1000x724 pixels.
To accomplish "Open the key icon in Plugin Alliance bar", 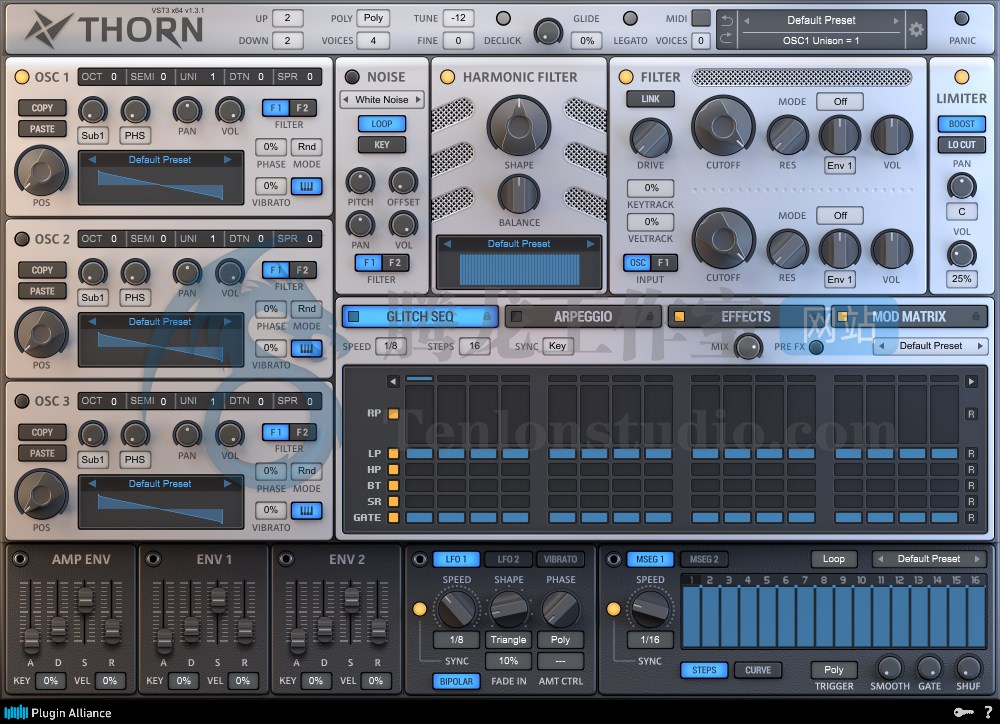I will (963, 712).
